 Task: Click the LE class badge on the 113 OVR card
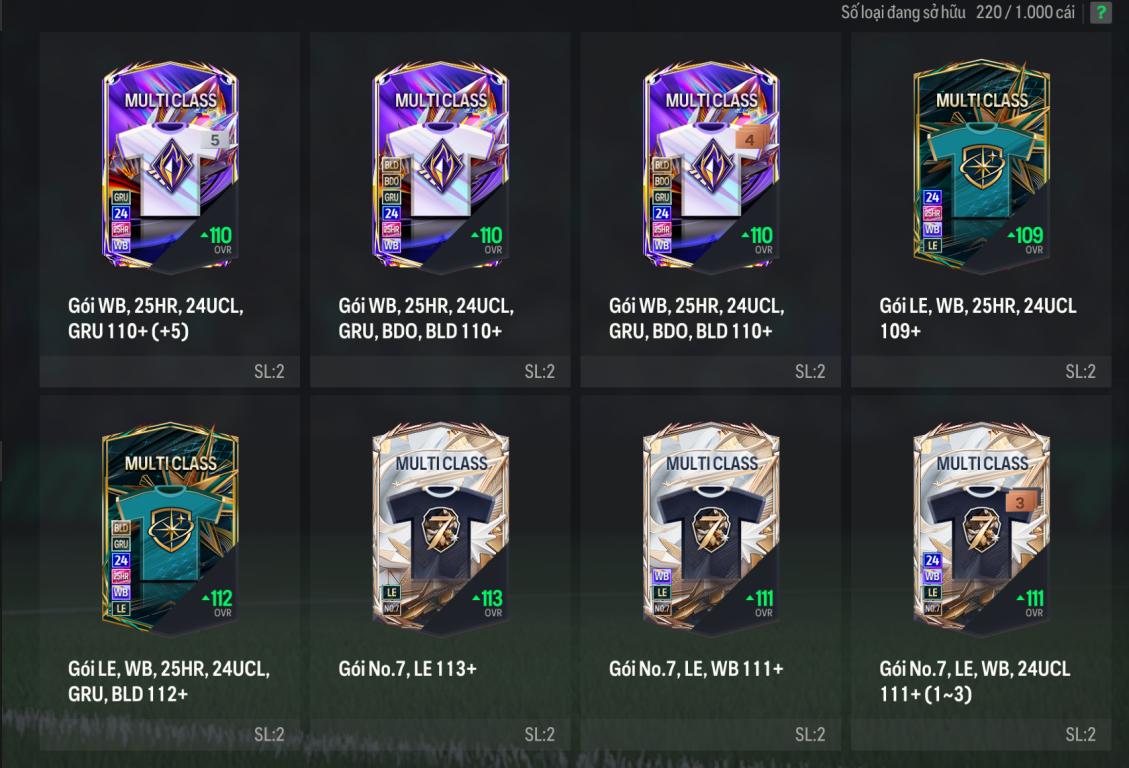(x=391, y=592)
